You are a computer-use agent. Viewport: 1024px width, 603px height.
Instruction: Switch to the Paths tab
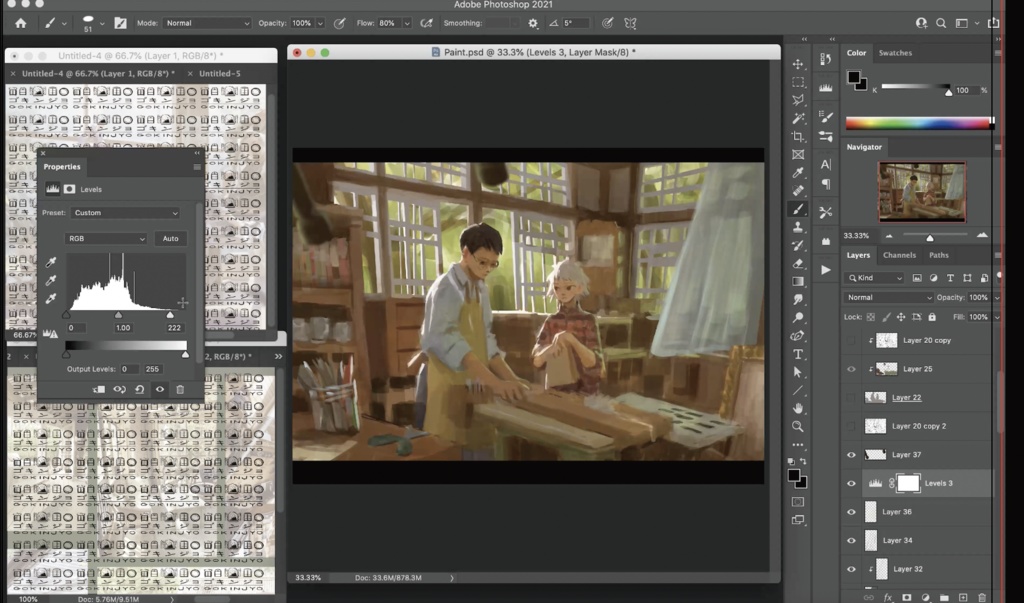tap(938, 255)
